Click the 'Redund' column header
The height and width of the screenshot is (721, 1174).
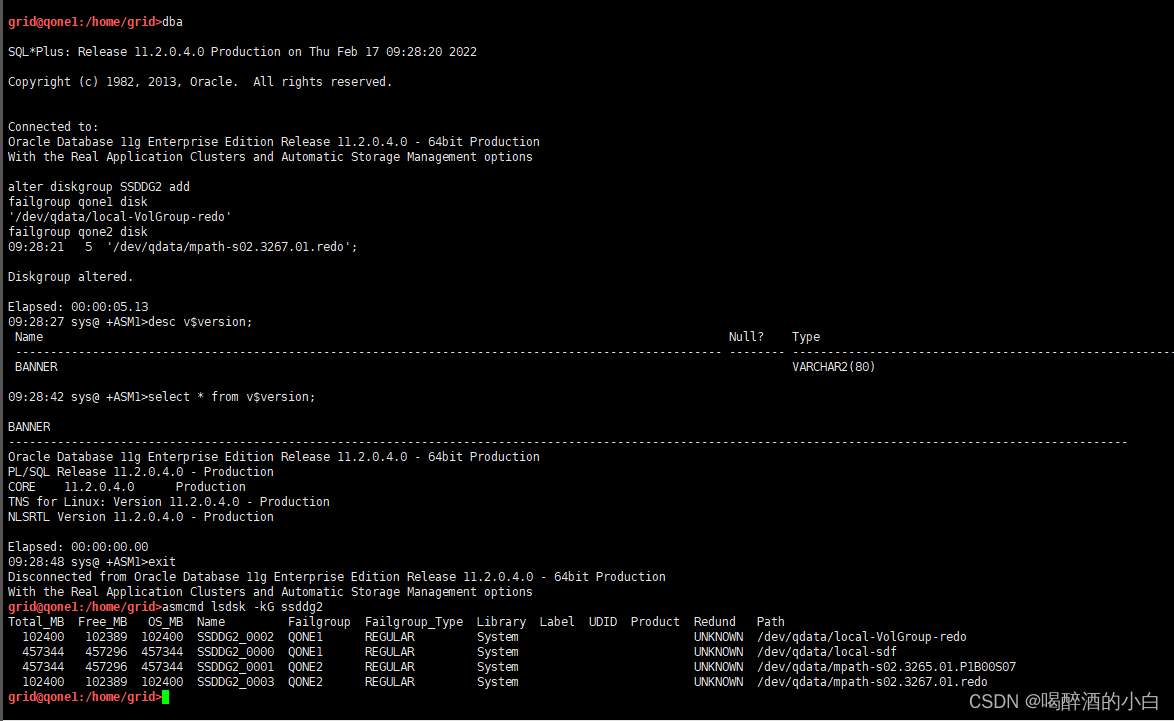click(714, 621)
